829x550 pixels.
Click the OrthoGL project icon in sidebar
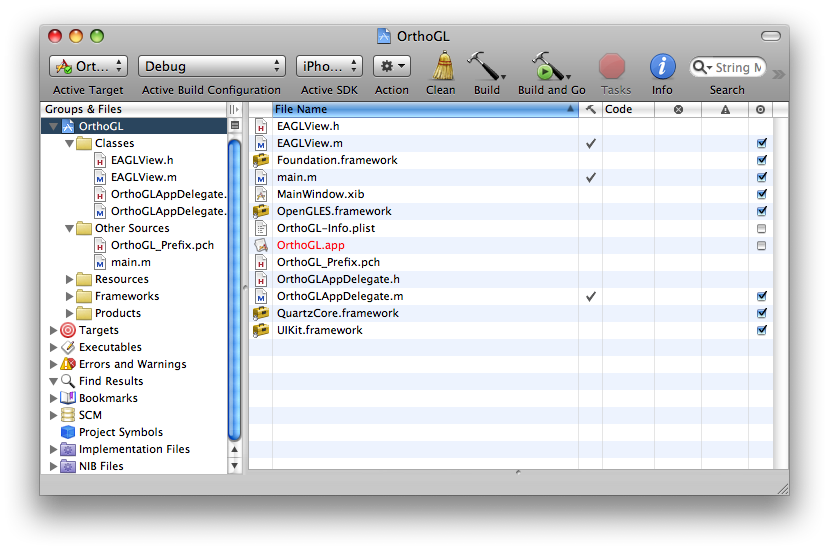(68, 126)
